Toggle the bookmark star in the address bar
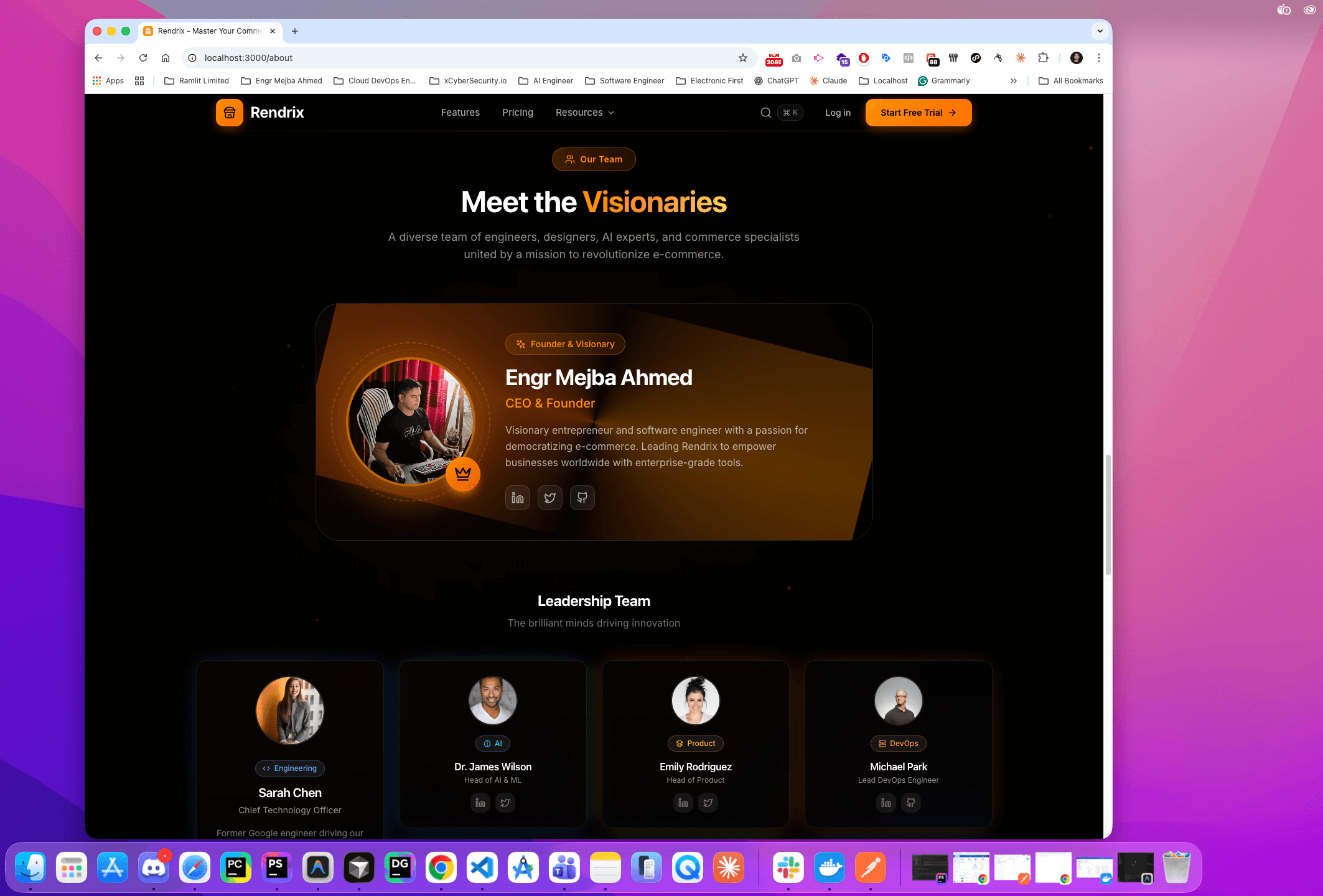The image size is (1323, 896). click(743, 58)
